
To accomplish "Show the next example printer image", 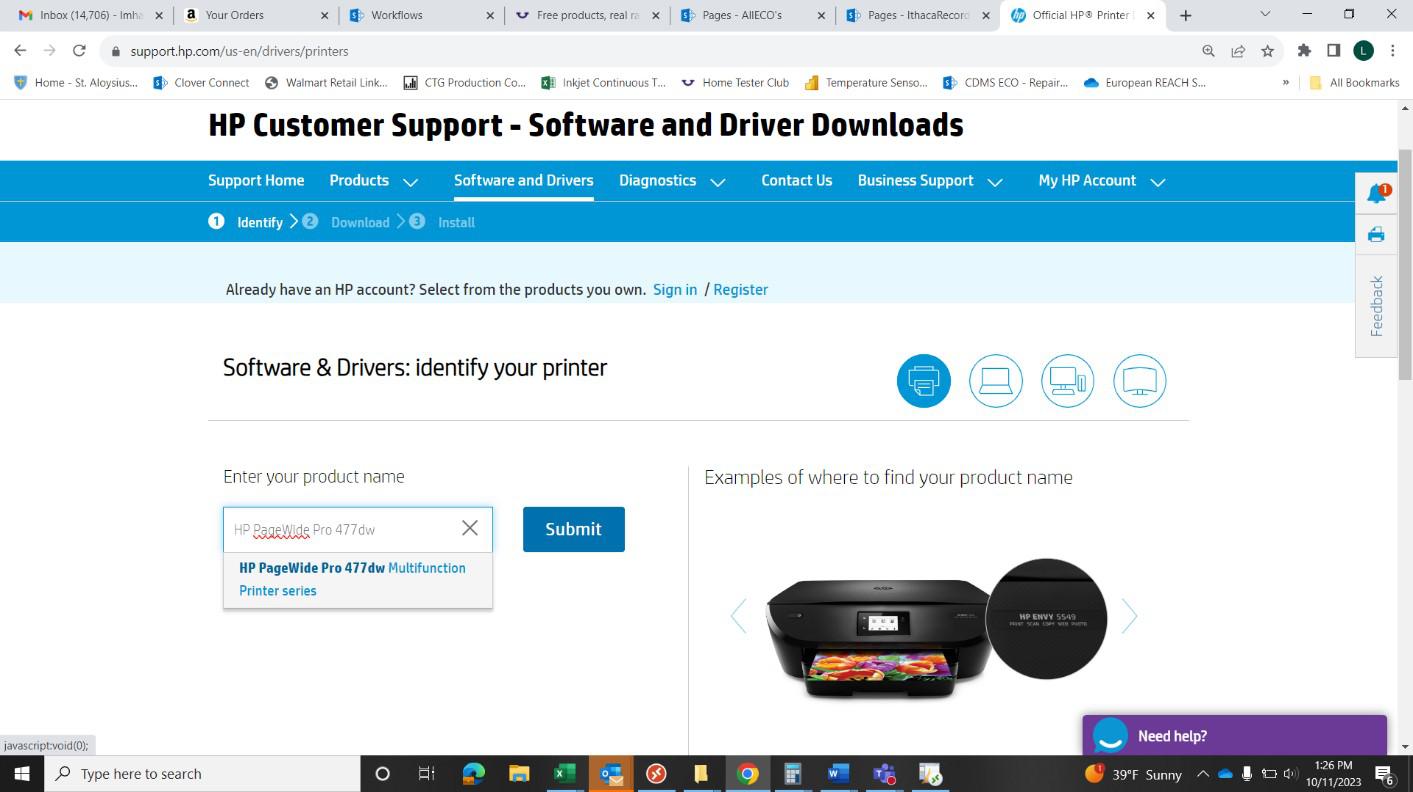I will click(1129, 616).
